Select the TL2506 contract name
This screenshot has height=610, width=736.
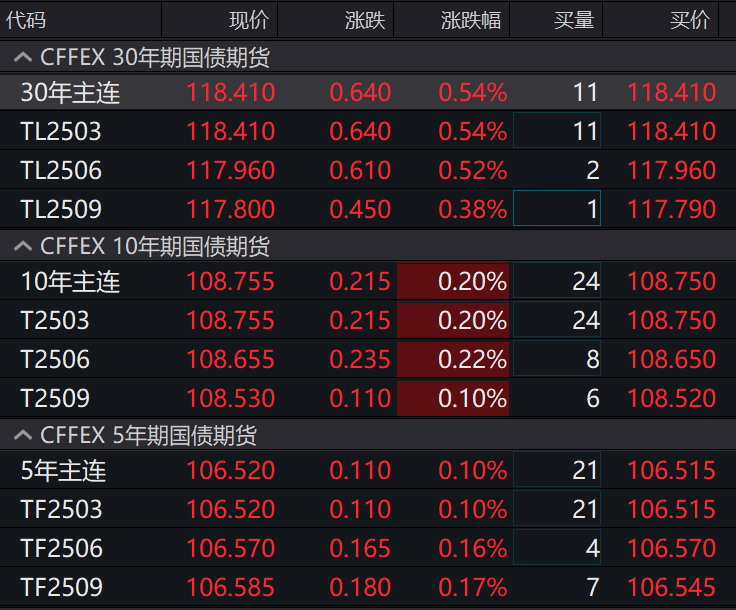point(61,170)
